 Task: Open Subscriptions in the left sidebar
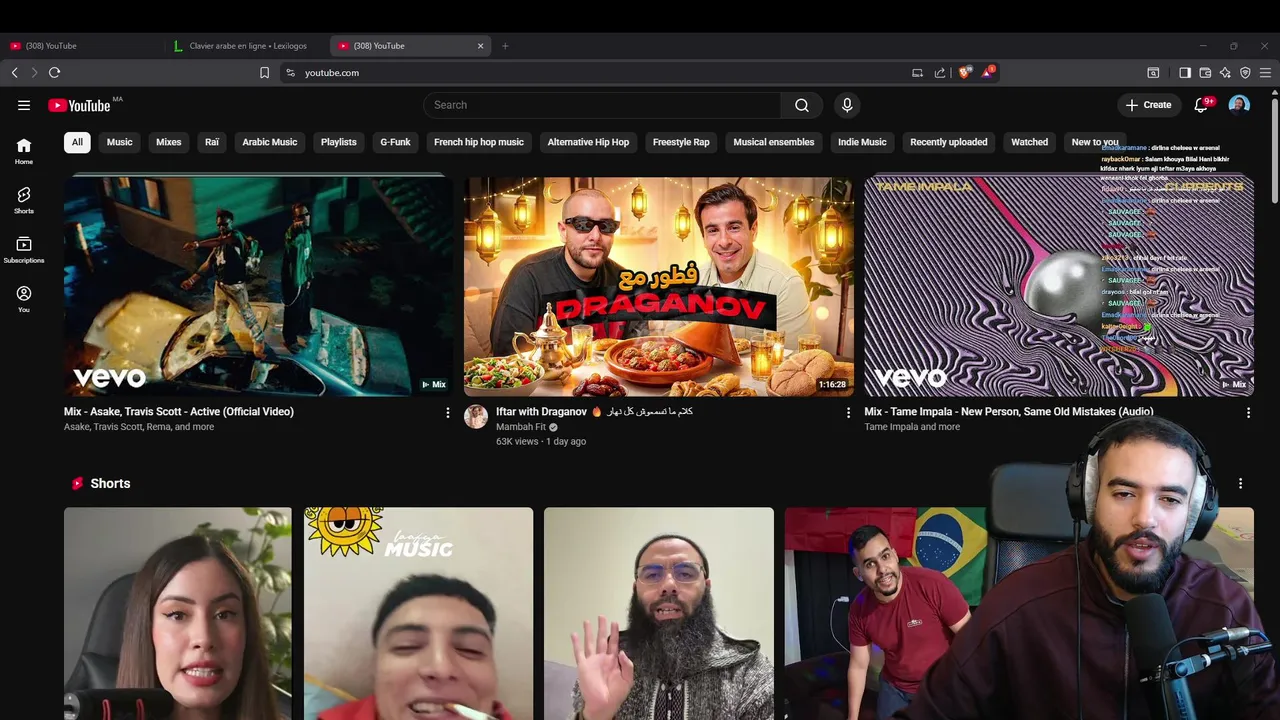pos(24,250)
